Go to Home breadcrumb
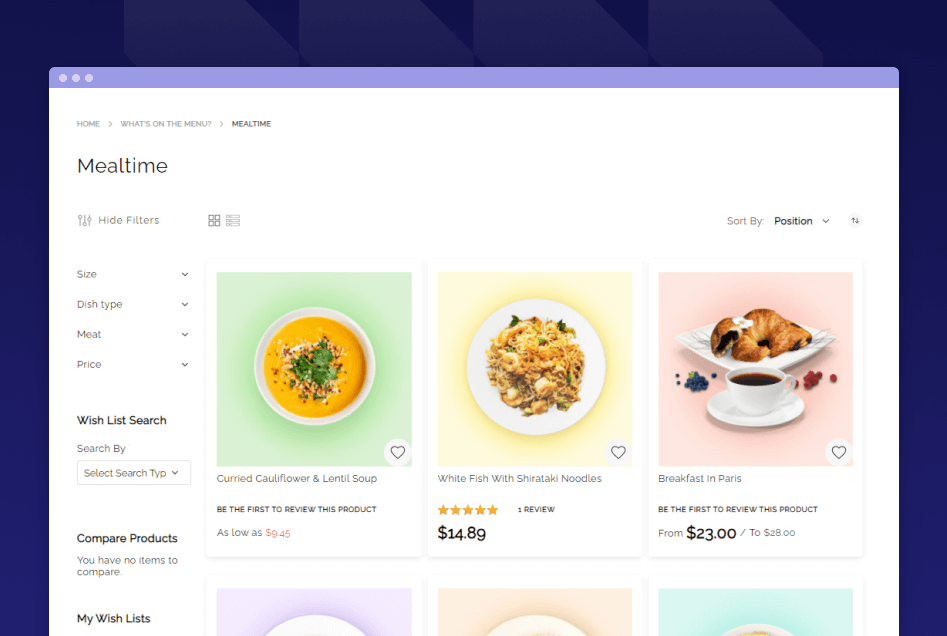Screen dimensions: 947x636 point(88,124)
